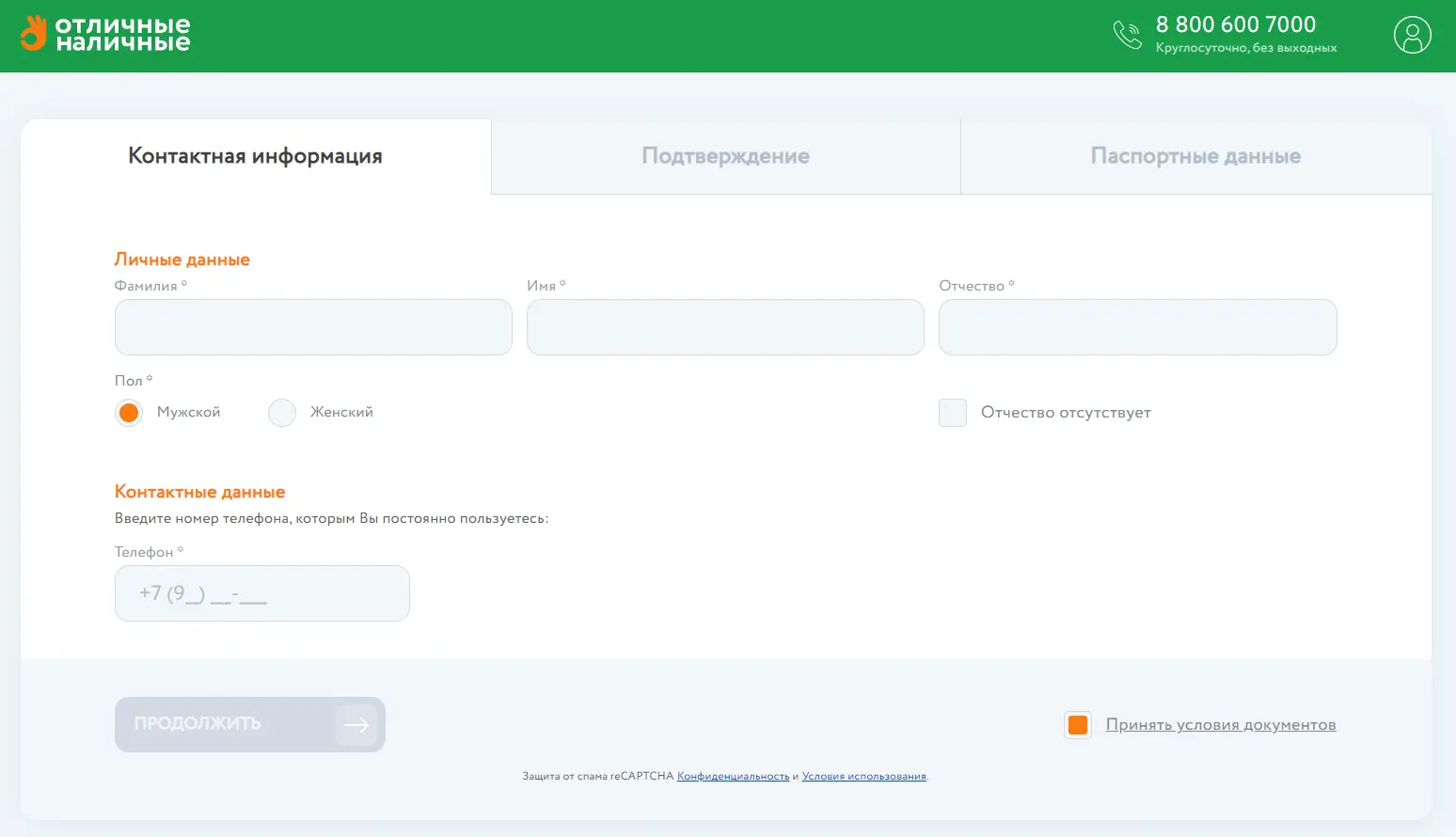Switch to Паспортные данные tab
The image size is (1456, 837).
[x=1196, y=156]
